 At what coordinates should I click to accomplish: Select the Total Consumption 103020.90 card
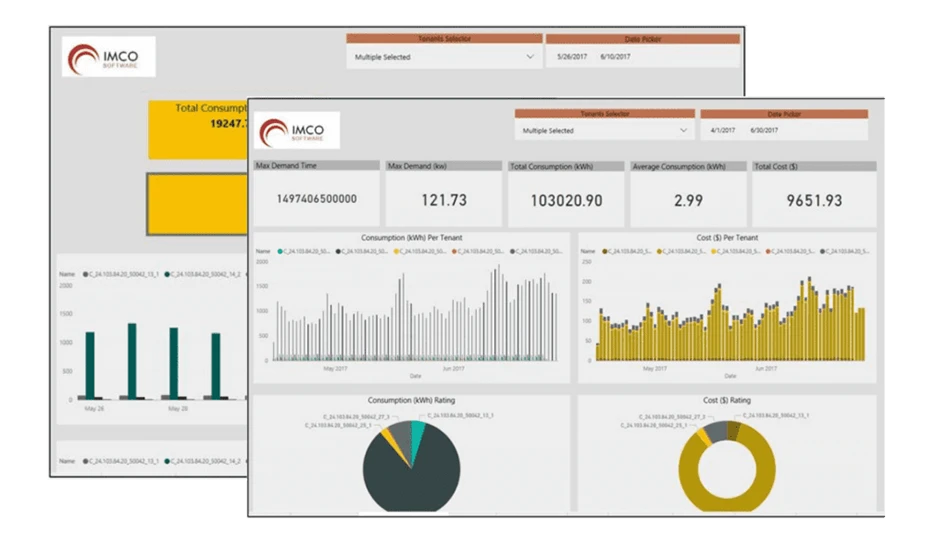[x=566, y=199]
